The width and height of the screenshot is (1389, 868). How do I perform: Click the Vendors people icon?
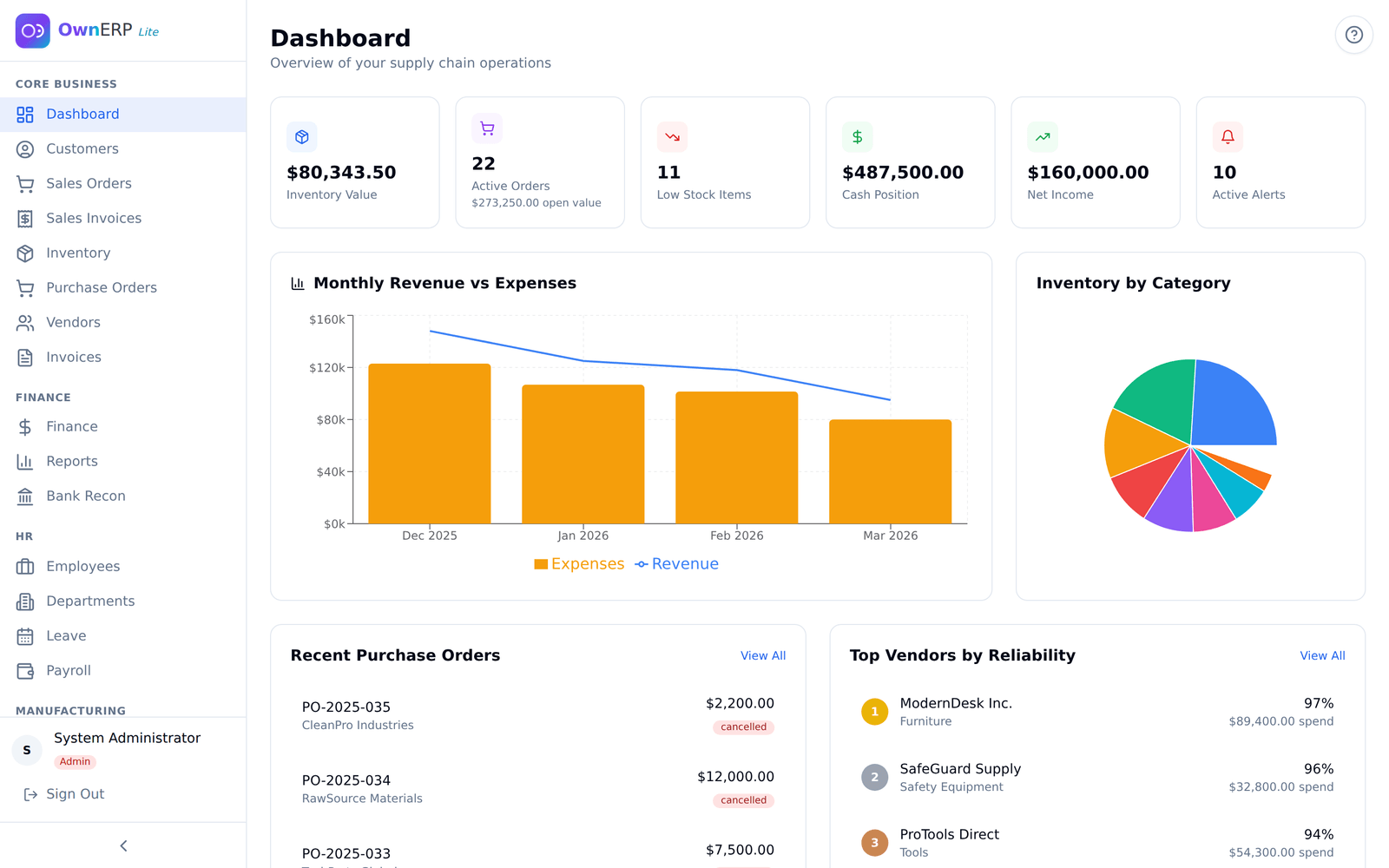click(x=25, y=323)
